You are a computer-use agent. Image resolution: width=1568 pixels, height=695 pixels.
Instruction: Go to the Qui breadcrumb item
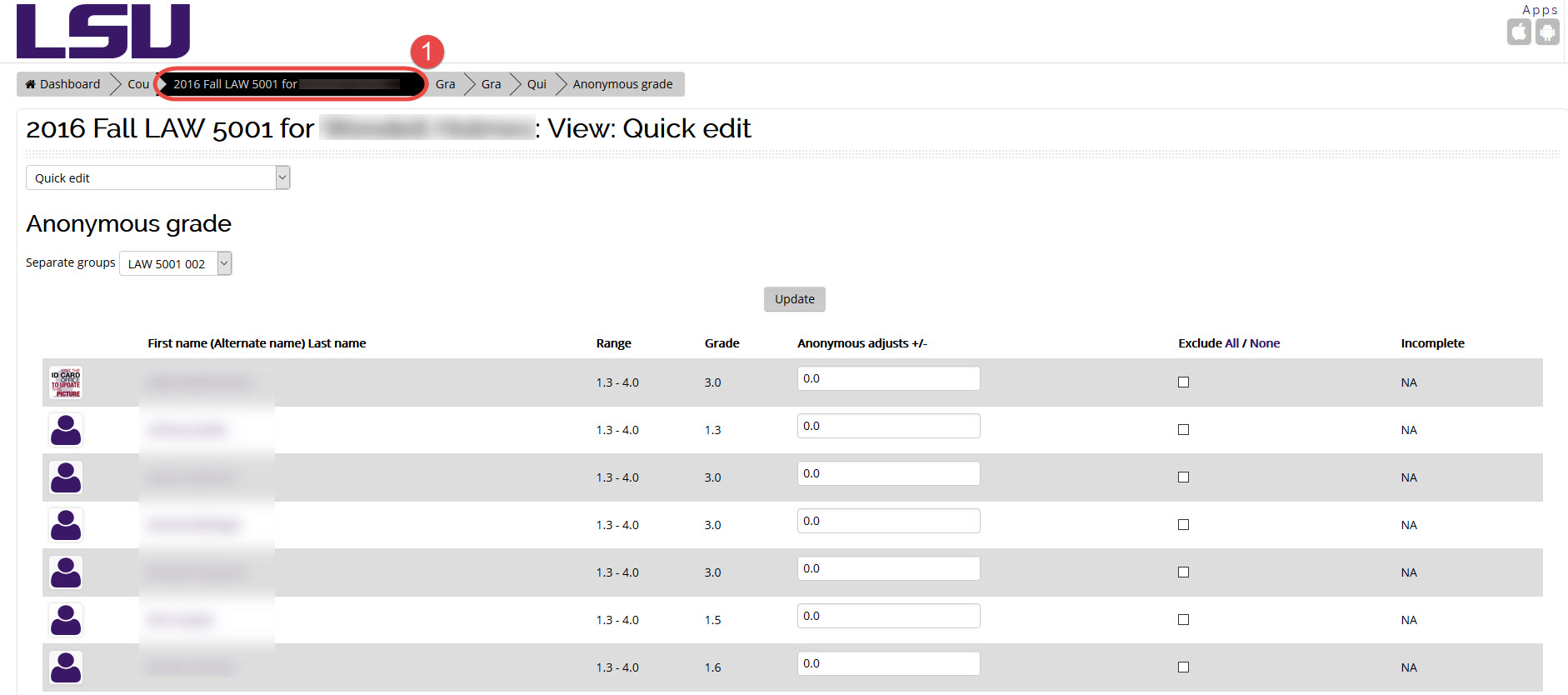pos(537,84)
